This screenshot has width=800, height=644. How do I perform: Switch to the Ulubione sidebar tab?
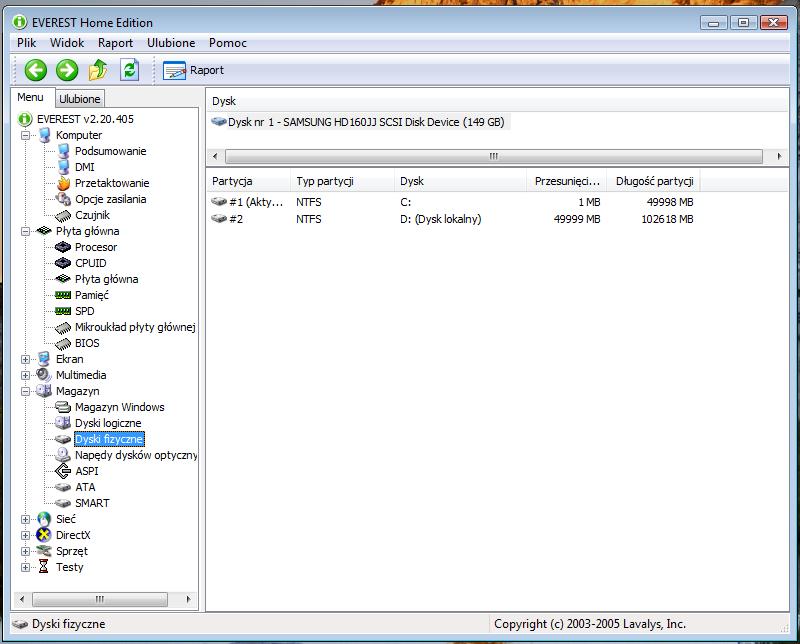click(80, 98)
